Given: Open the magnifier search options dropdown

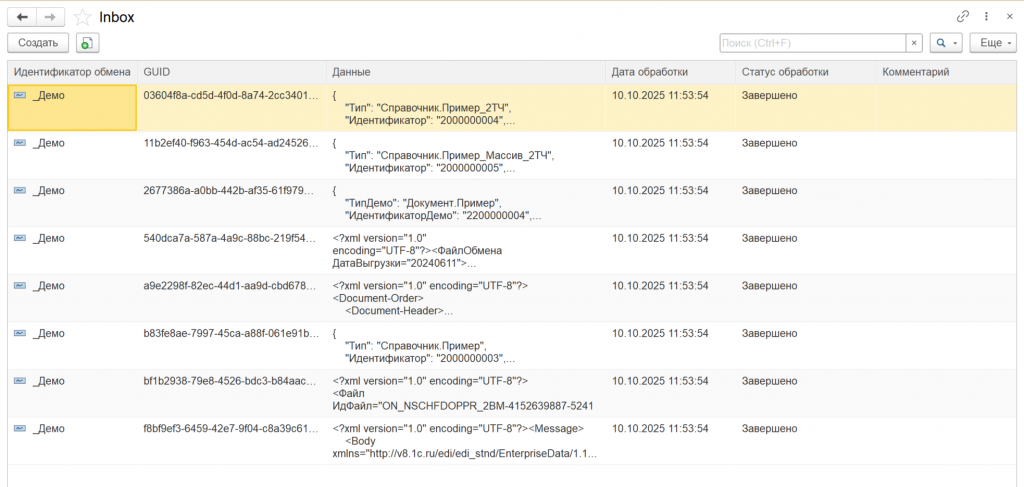Looking at the screenshot, I should point(945,43).
